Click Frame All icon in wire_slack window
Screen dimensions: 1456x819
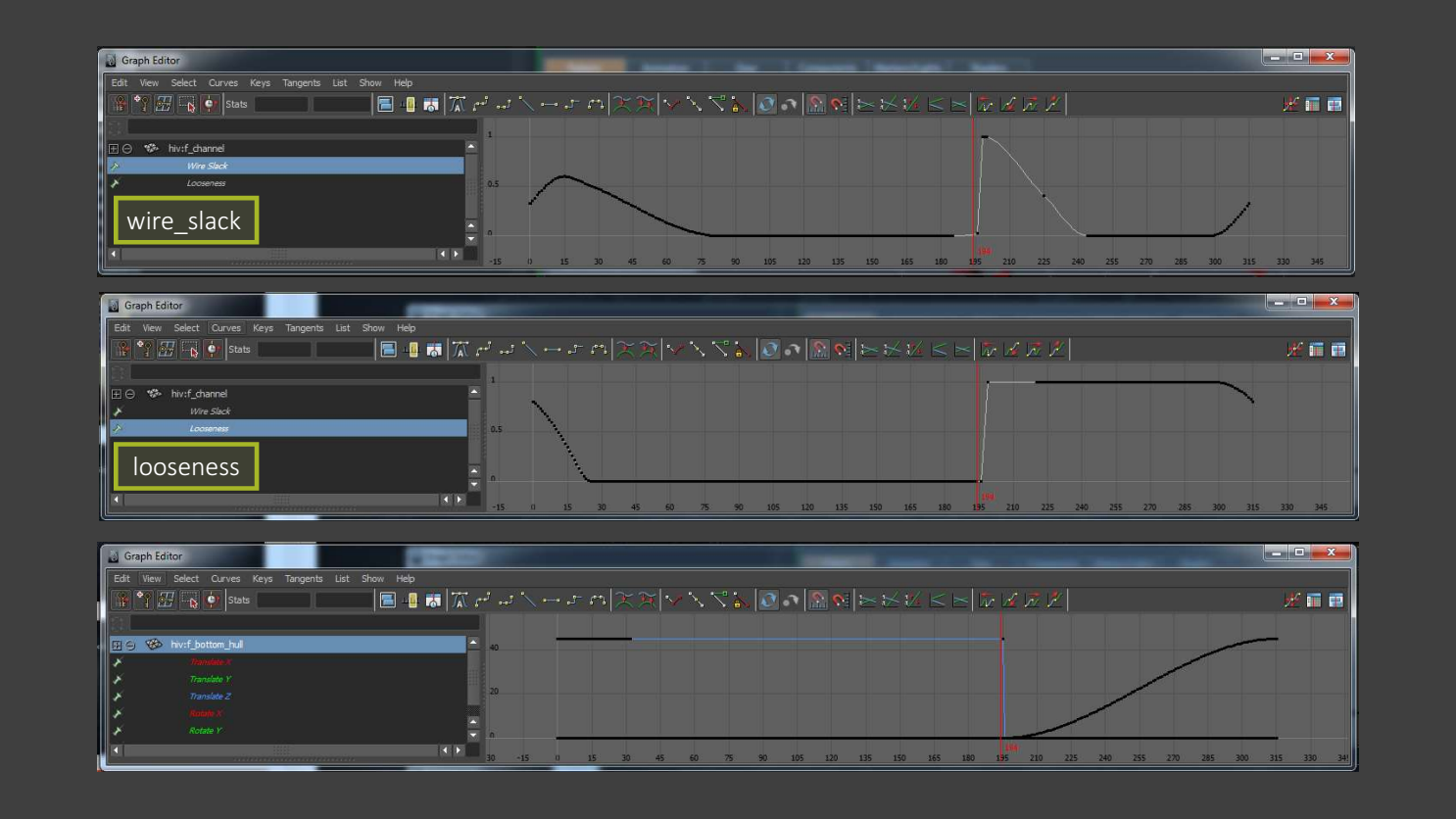pyautogui.click(x=385, y=104)
